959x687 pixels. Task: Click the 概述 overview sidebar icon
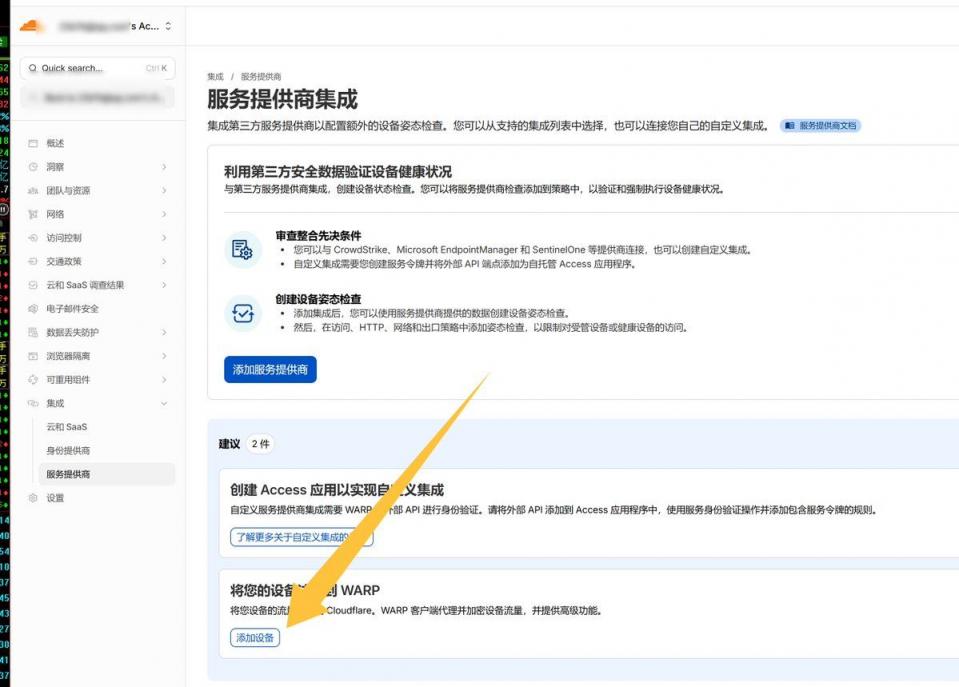pos(33,144)
